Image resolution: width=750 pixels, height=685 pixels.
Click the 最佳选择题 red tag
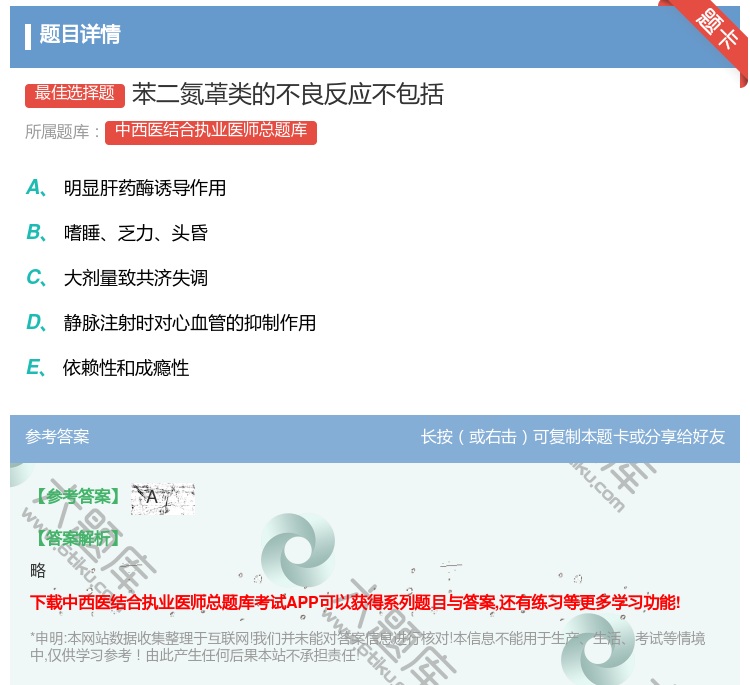75,95
